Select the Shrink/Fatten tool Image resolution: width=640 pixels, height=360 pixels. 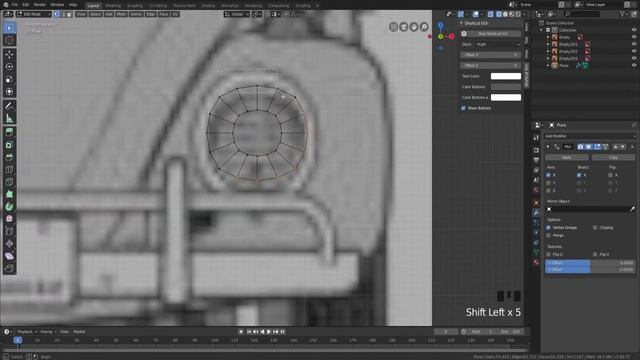click(x=9, y=244)
